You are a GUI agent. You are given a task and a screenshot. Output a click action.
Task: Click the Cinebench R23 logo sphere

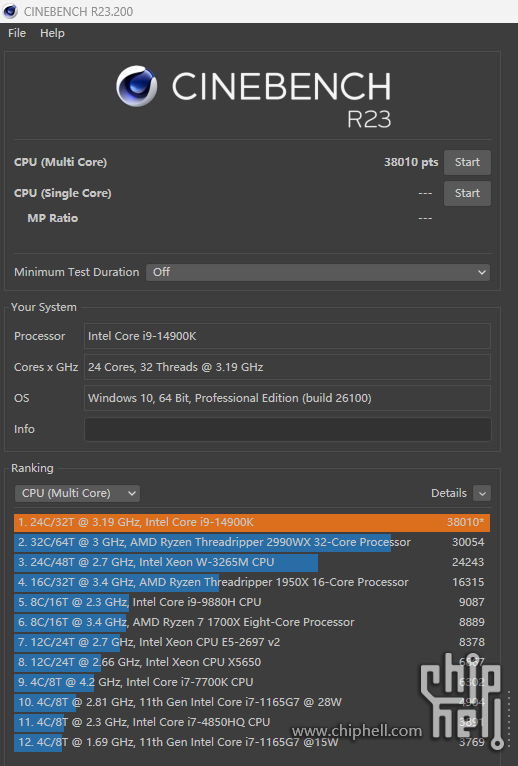coord(137,86)
